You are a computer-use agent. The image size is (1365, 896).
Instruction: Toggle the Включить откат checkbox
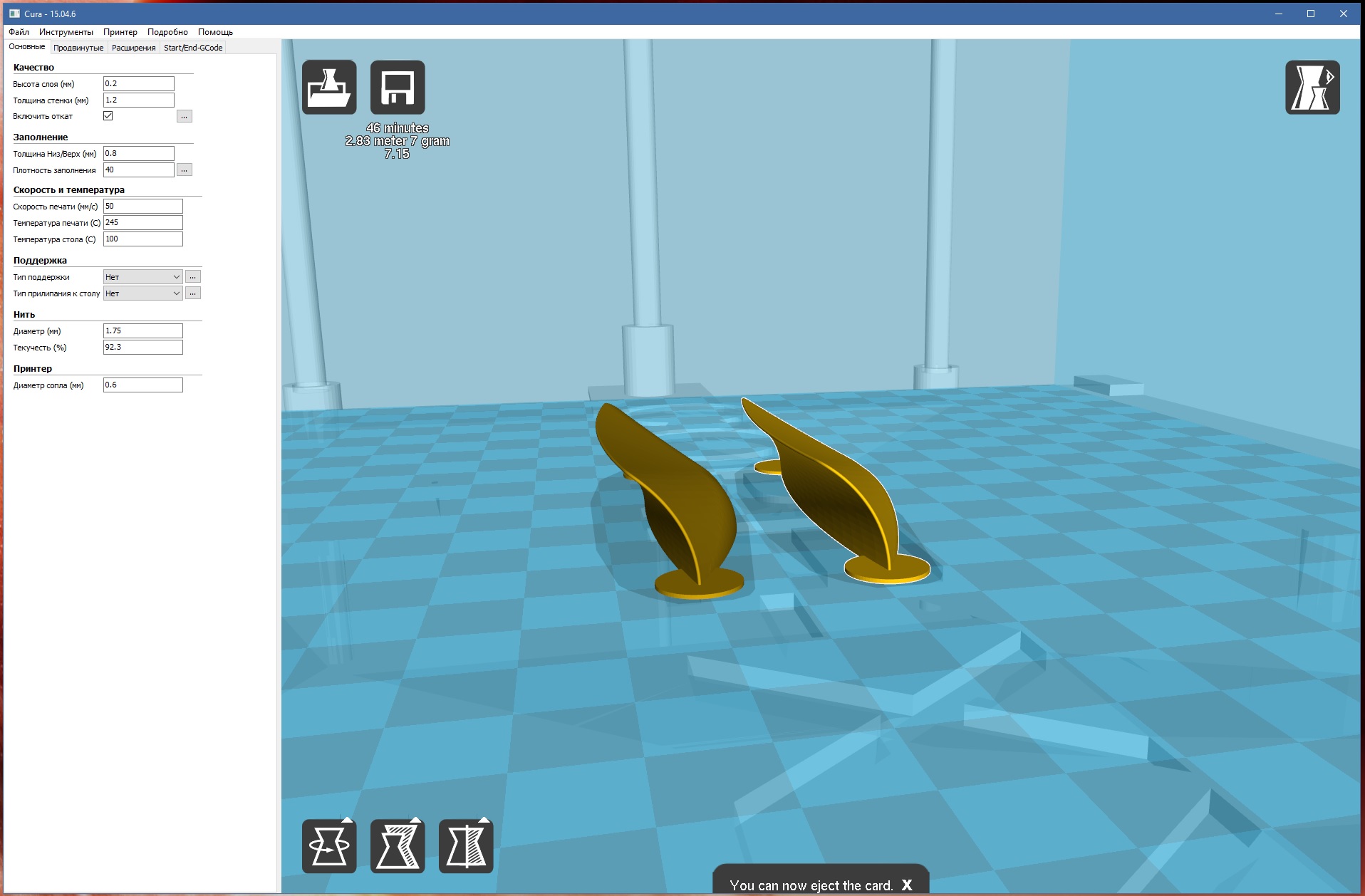point(108,116)
